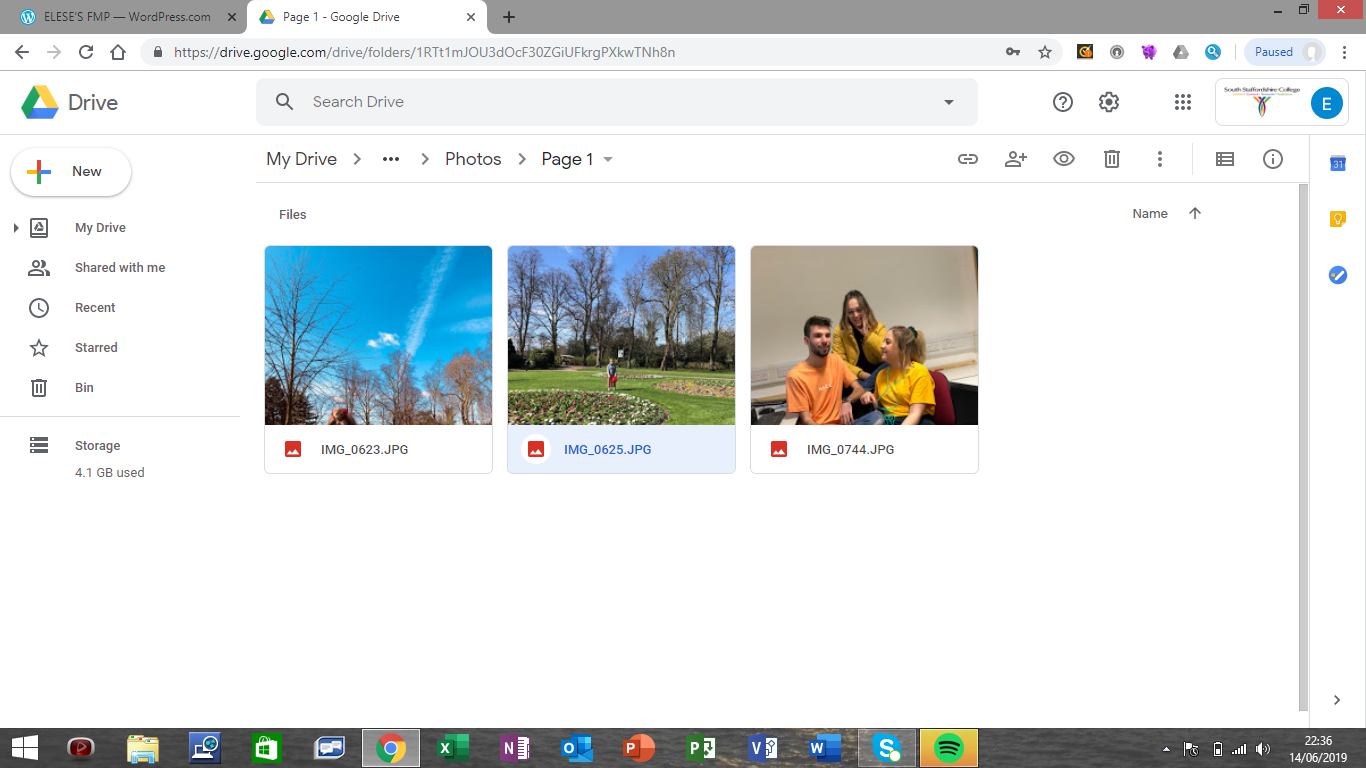
Task: Expand the My Drive tree arrow
Action: 16,228
